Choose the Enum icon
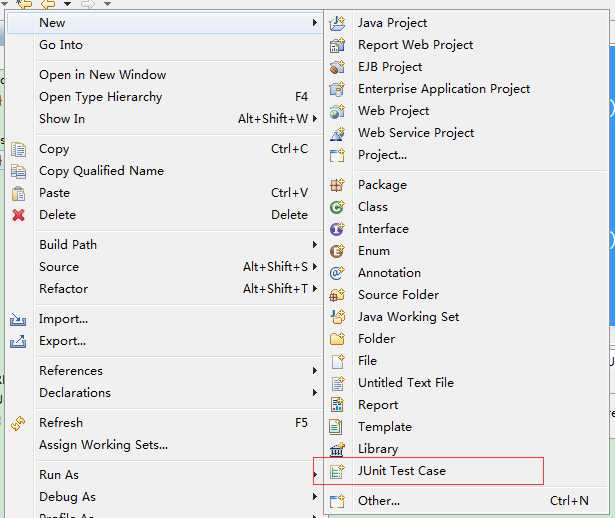This screenshot has height=518, width=615. [x=337, y=251]
